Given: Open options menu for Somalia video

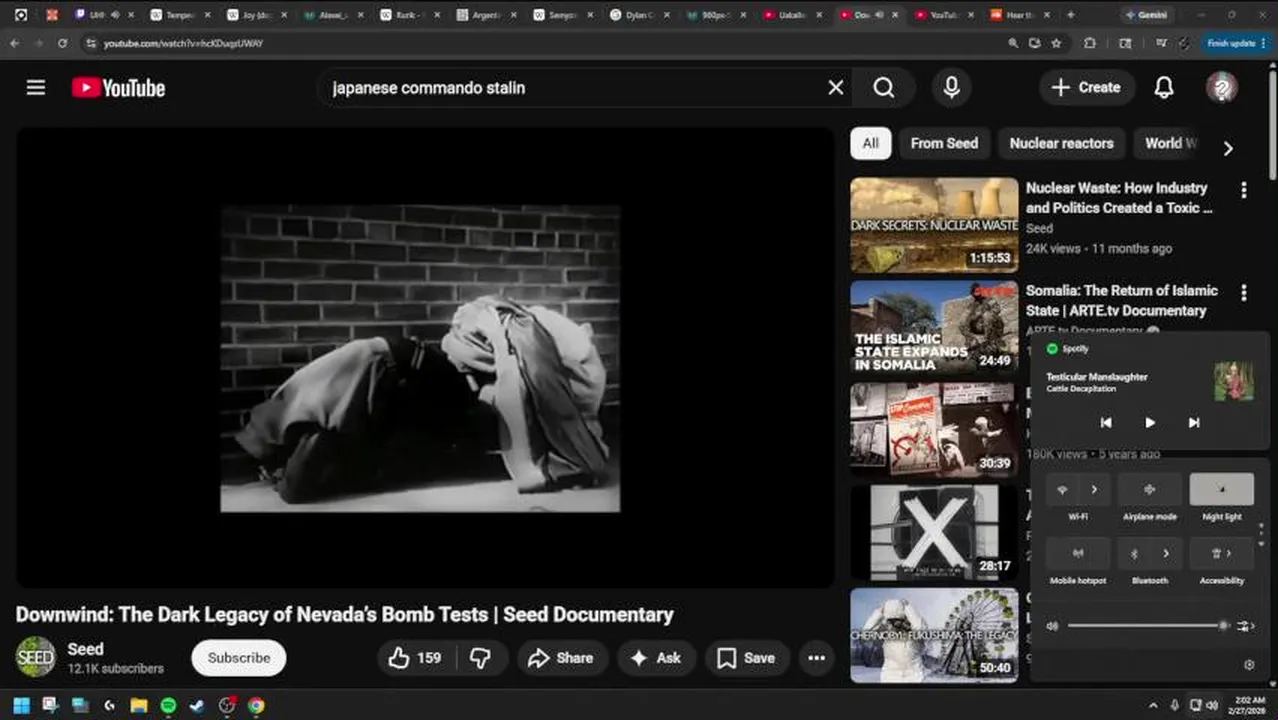Looking at the screenshot, I should (1244, 293).
